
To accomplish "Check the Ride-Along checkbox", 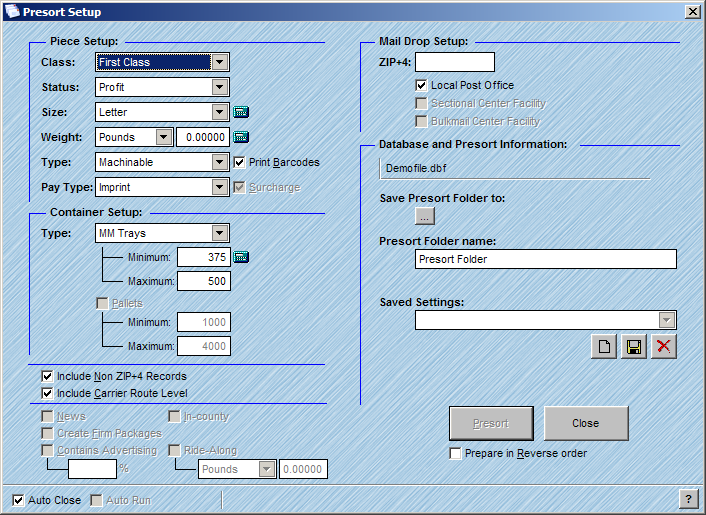I will pyautogui.click(x=174, y=450).
